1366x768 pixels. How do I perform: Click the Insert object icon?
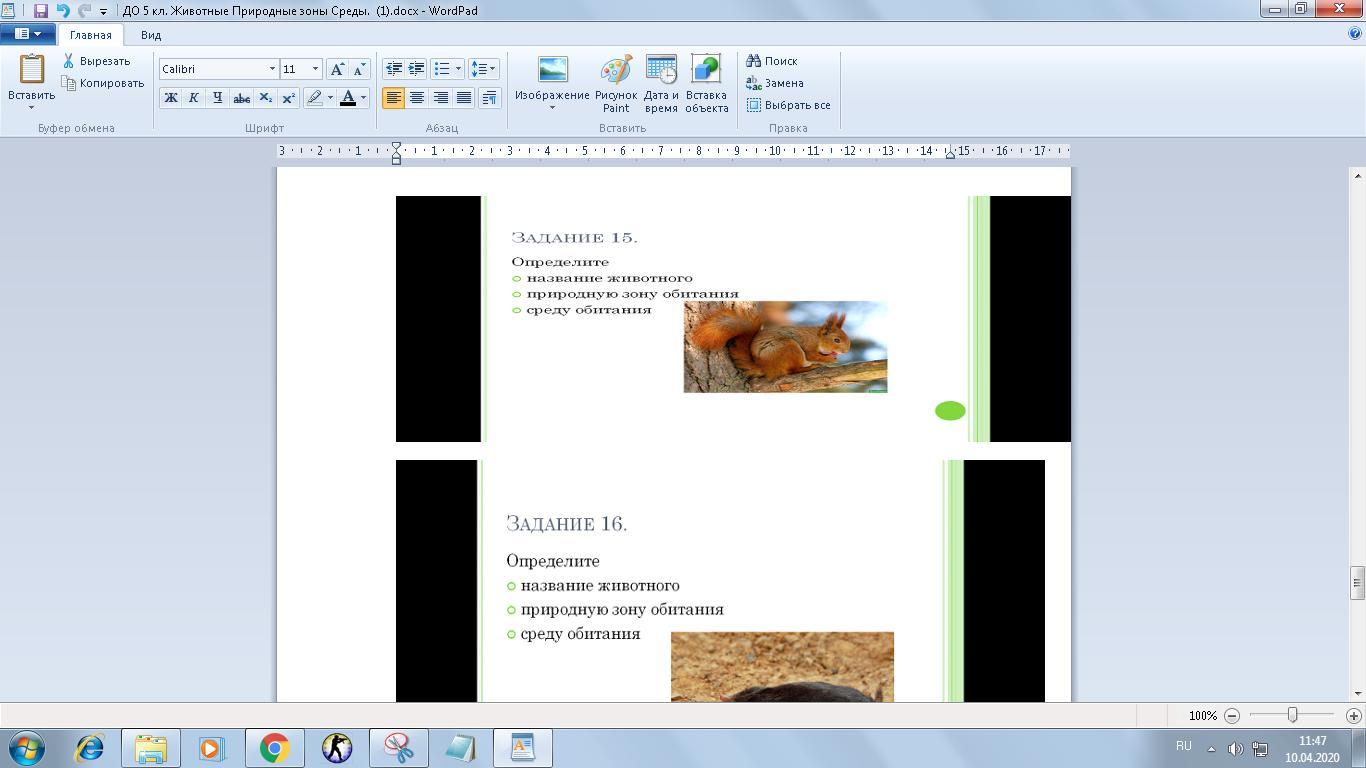pos(706,72)
